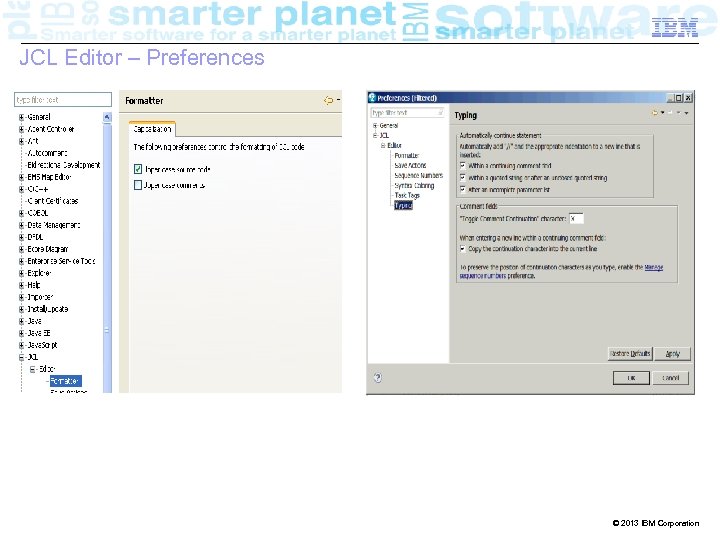This screenshot has height=540, width=720.
Task: Expand the Agent Controller tree node
Action: click(21, 129)
